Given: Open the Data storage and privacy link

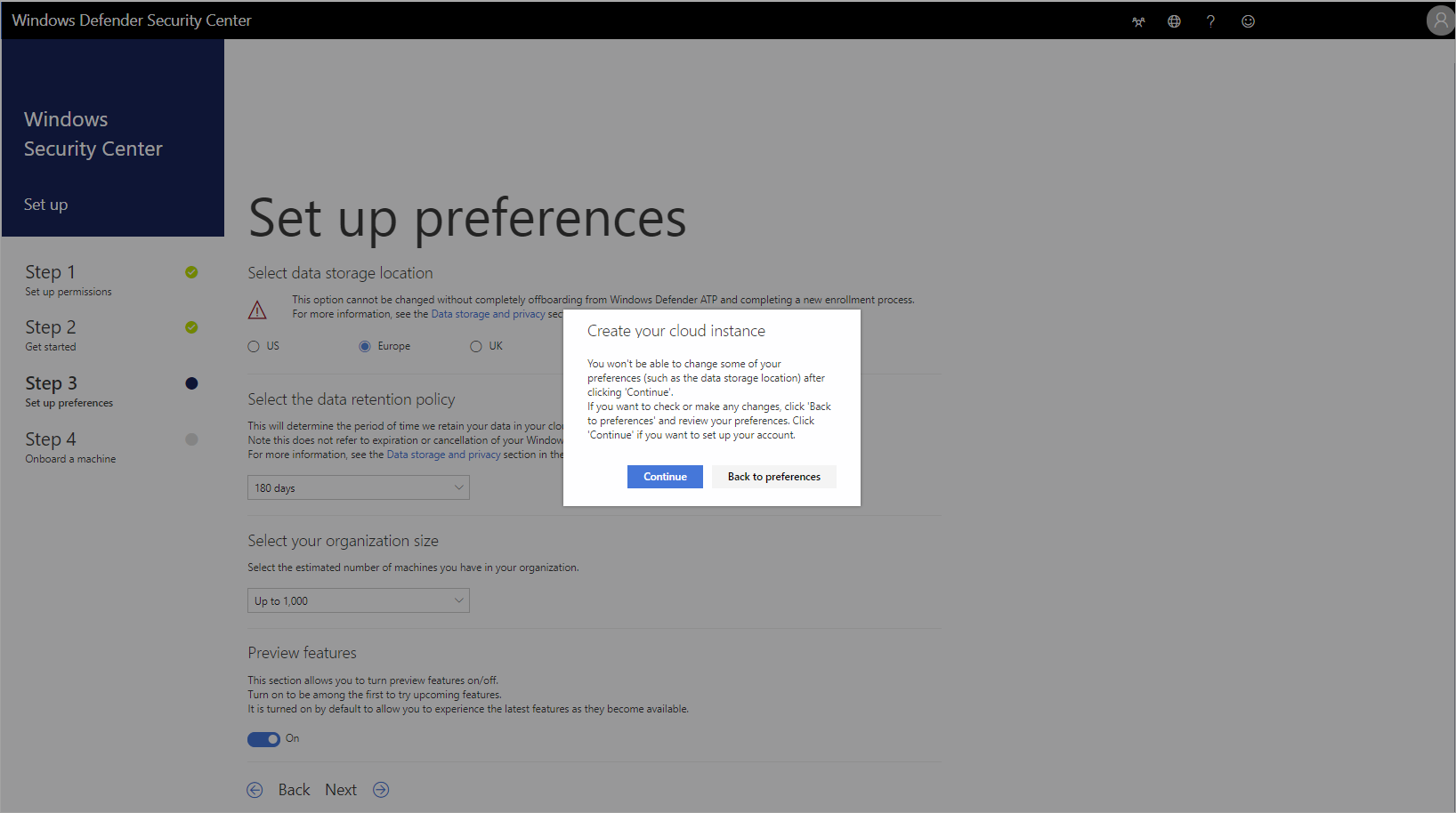Looking at the screenshot, I should 488,314.
